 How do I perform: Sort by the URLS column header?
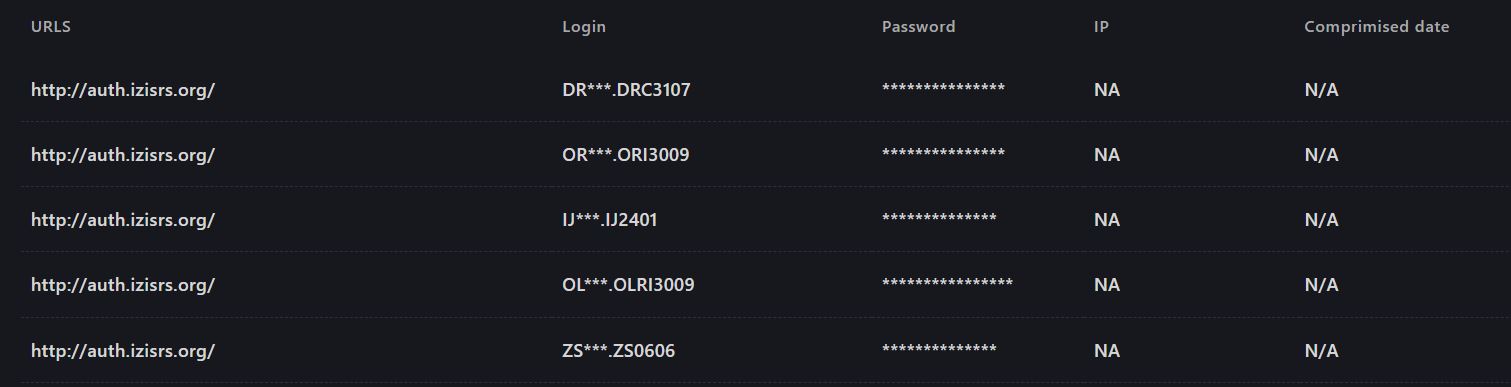(51, 27)
